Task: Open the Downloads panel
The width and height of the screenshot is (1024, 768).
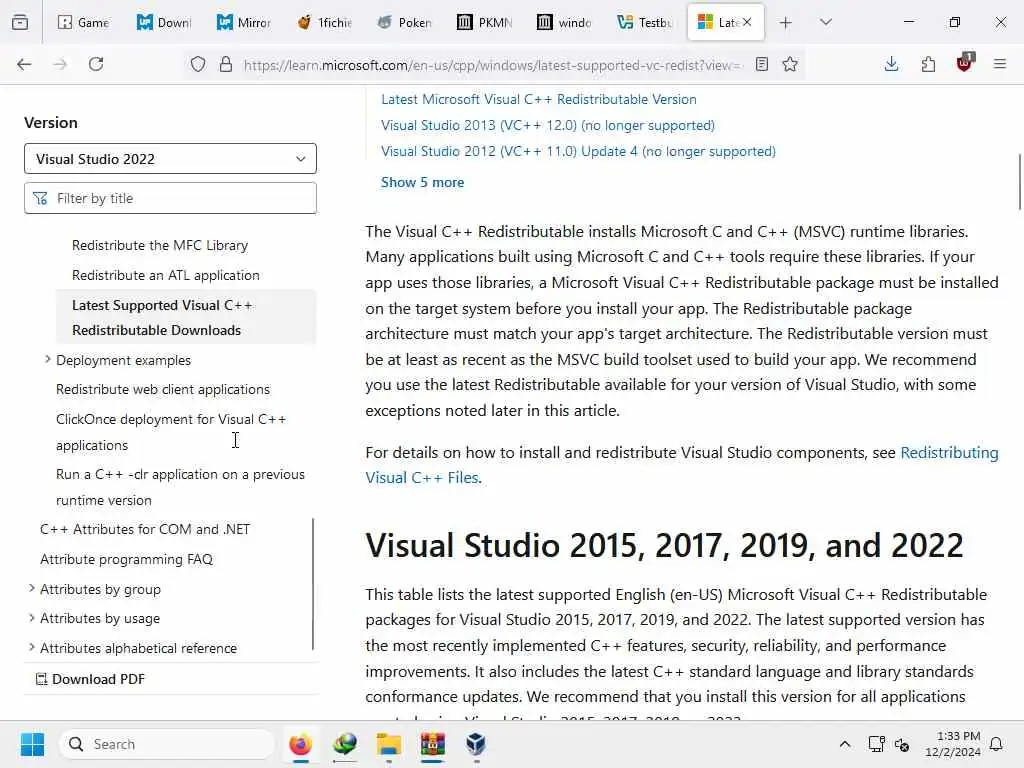Action: [x=891, y=64]
